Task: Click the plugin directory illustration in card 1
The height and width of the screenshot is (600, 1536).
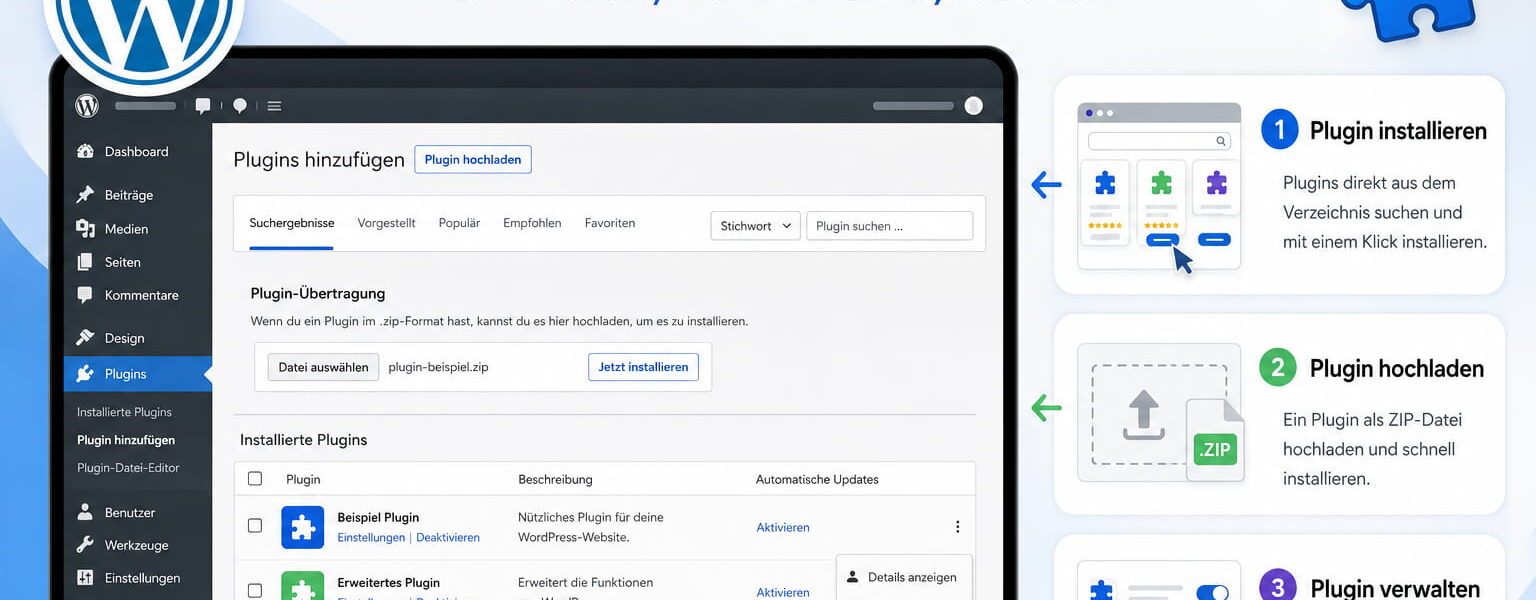Action: click(1159, 186)
